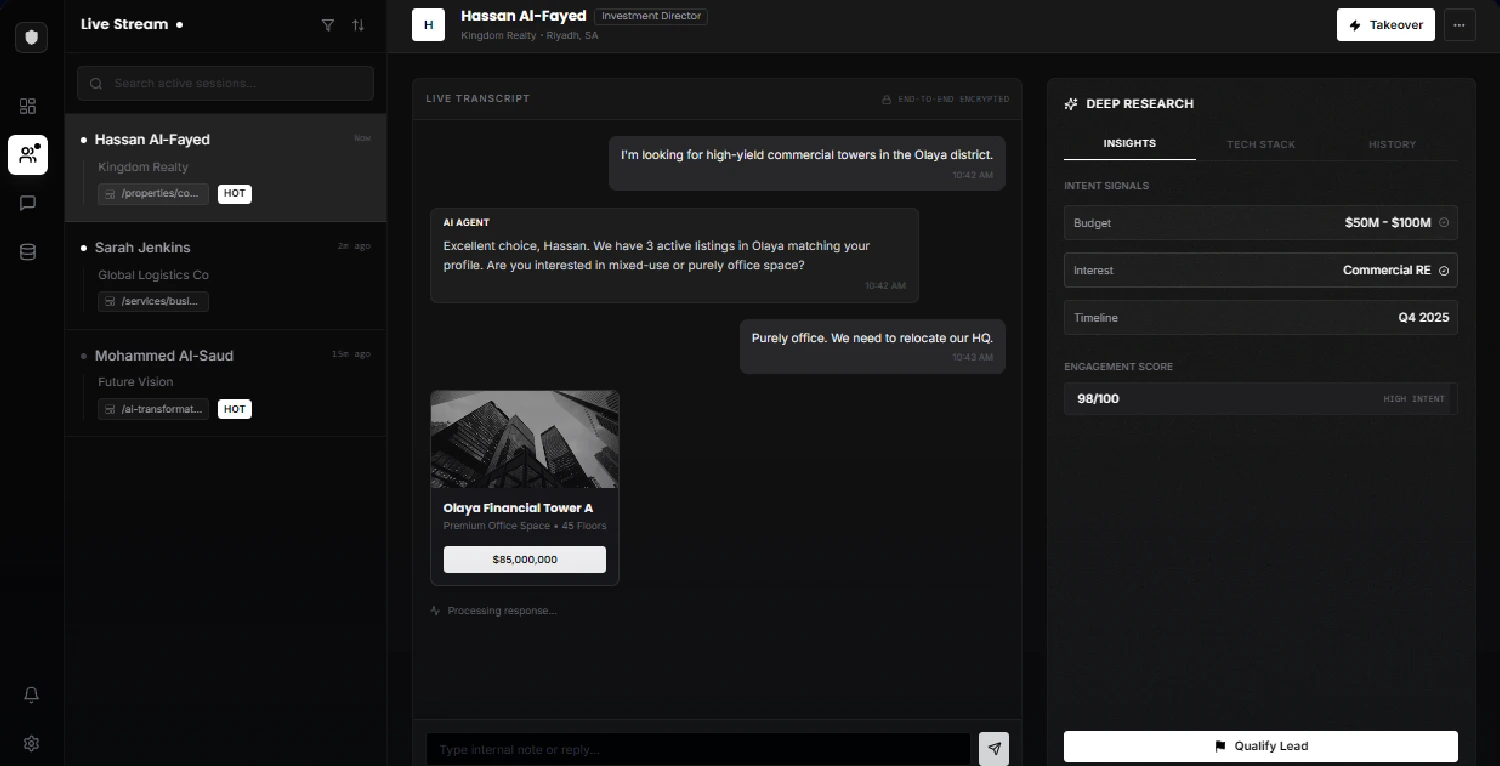Click the $85,000,000 price button
Image resolution: width=1500 pixels, height=766 pixels.
pyautogui.click(x=524, y=560)
